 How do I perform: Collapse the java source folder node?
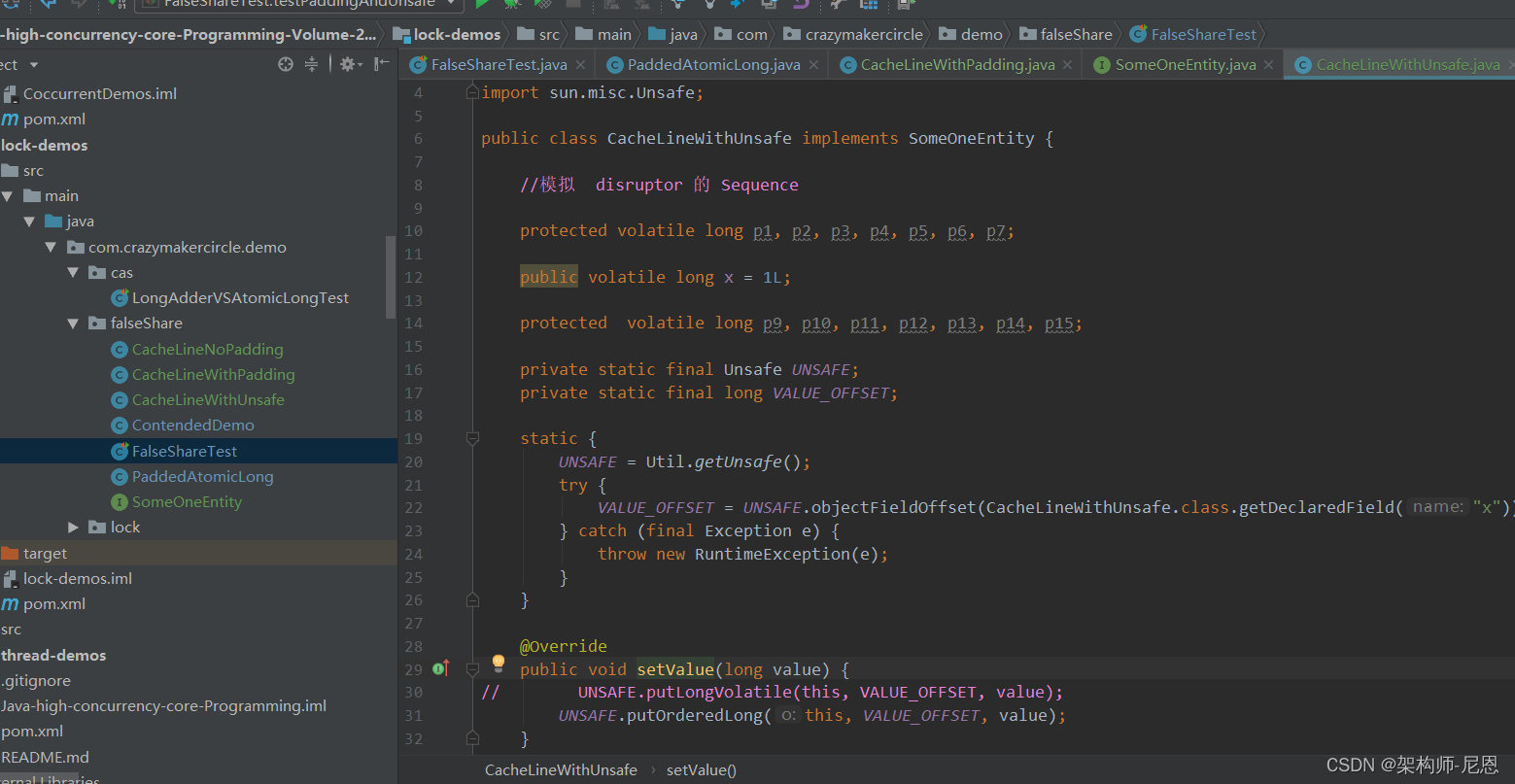(29, 222)
